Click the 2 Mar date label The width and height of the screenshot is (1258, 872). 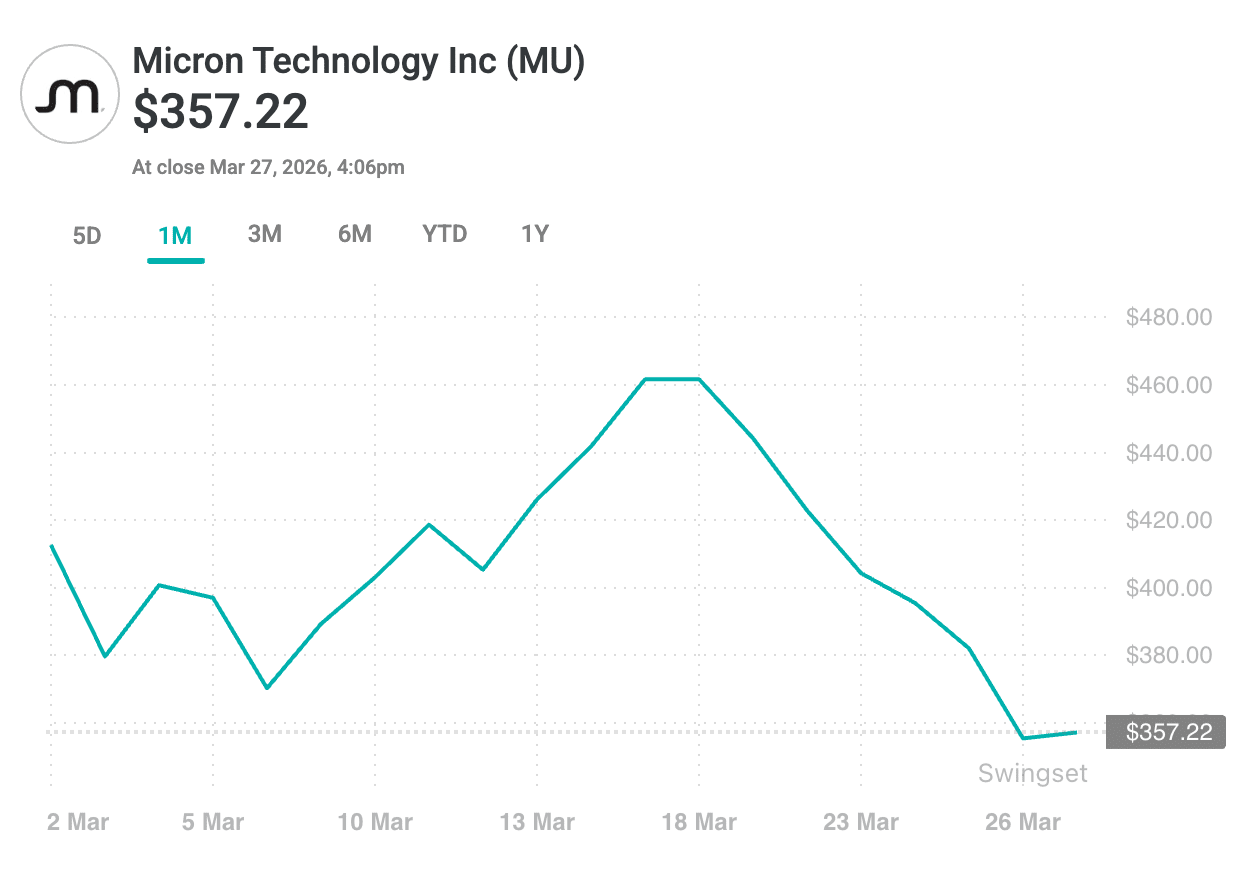(78, 822)
